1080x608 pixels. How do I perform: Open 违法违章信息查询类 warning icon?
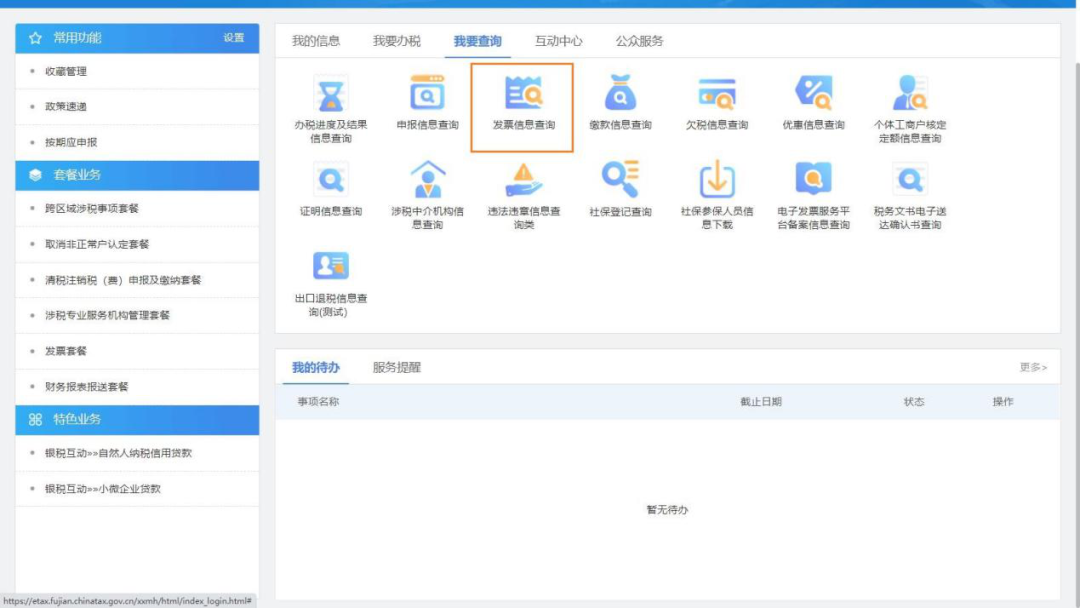[523, 180]
